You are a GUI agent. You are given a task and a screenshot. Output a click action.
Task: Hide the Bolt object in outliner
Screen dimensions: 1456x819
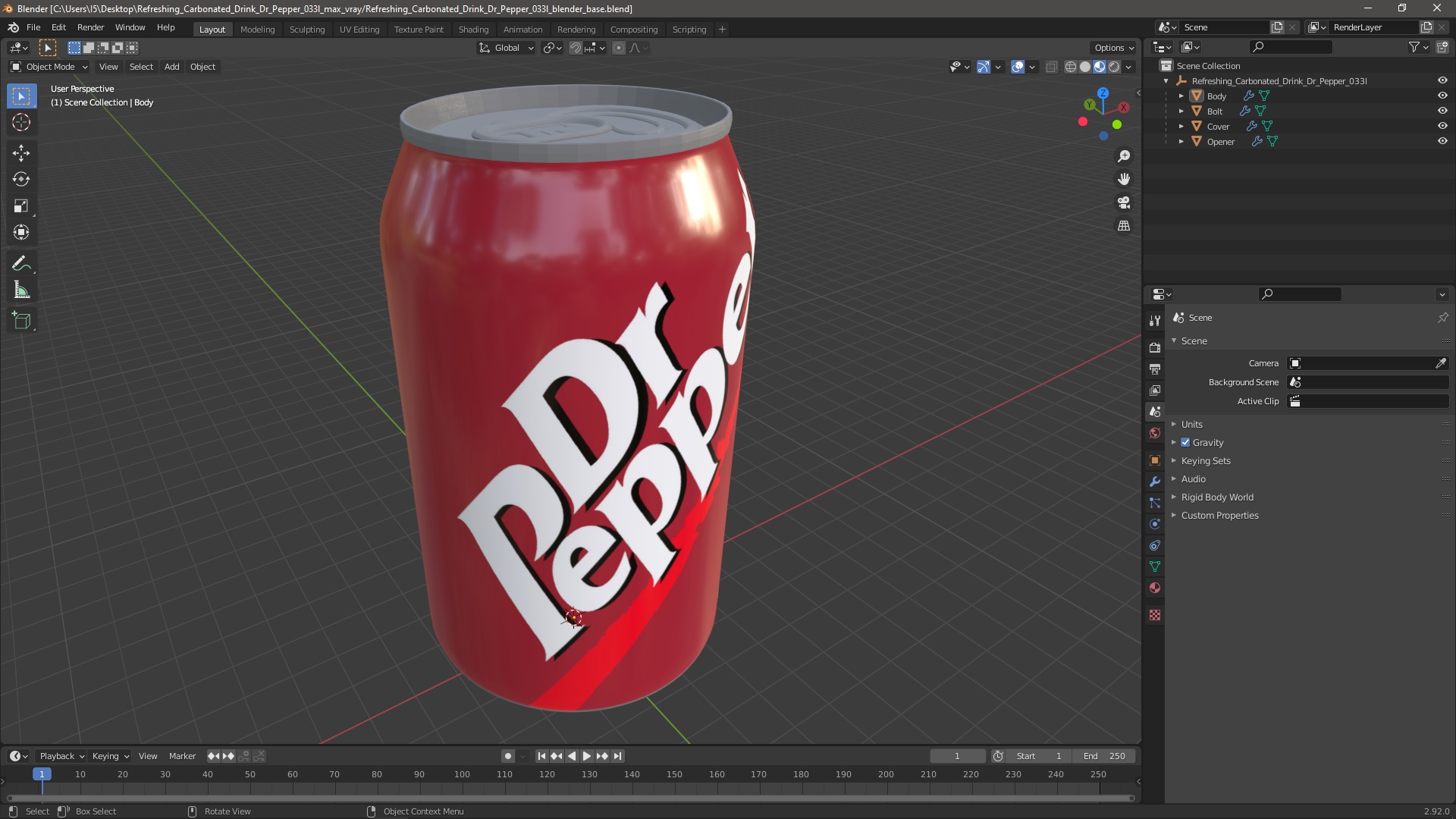point(1442,111)
